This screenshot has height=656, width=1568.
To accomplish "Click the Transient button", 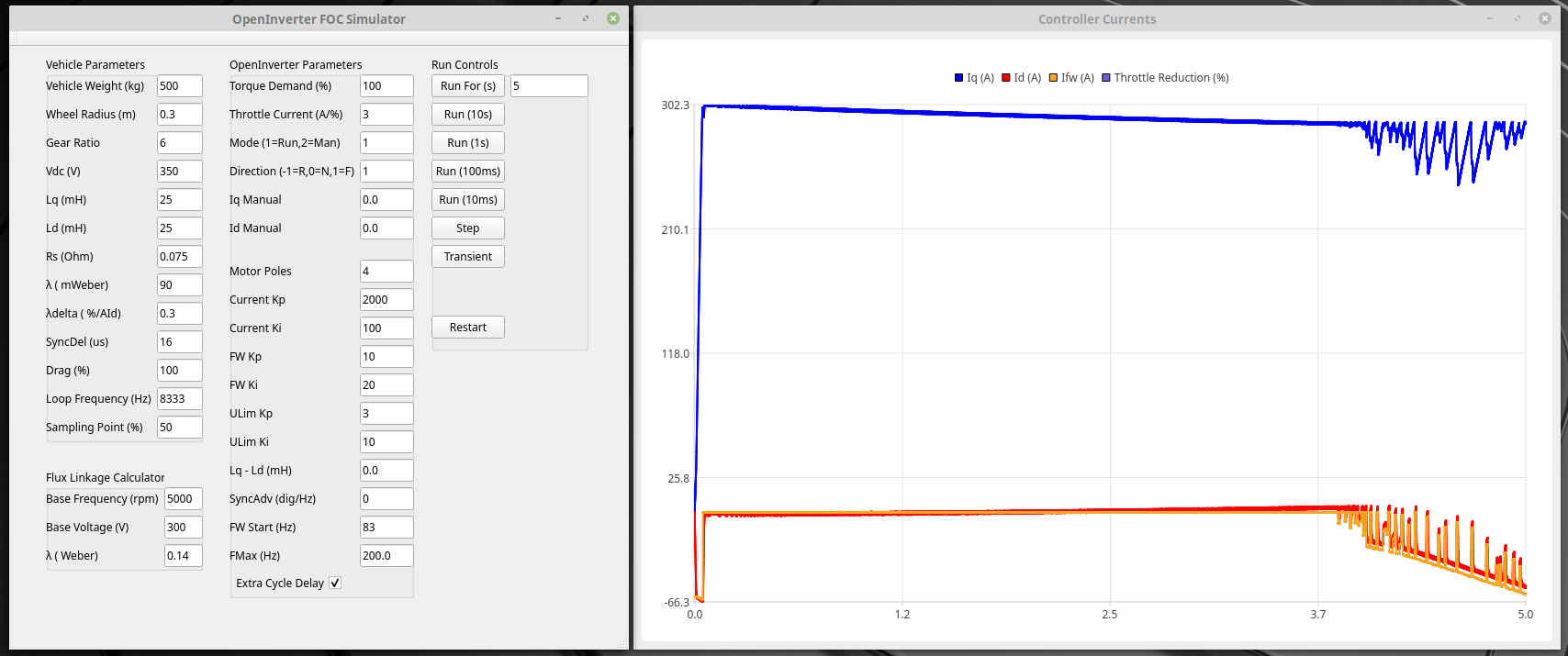I will 468,257.
